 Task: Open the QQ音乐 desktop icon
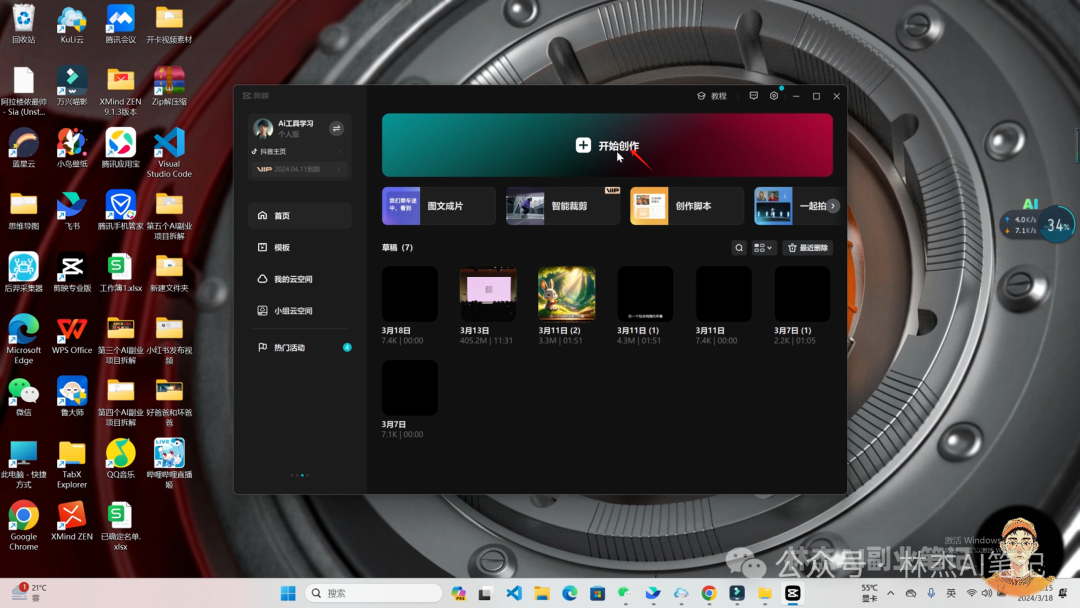point(121,459)
